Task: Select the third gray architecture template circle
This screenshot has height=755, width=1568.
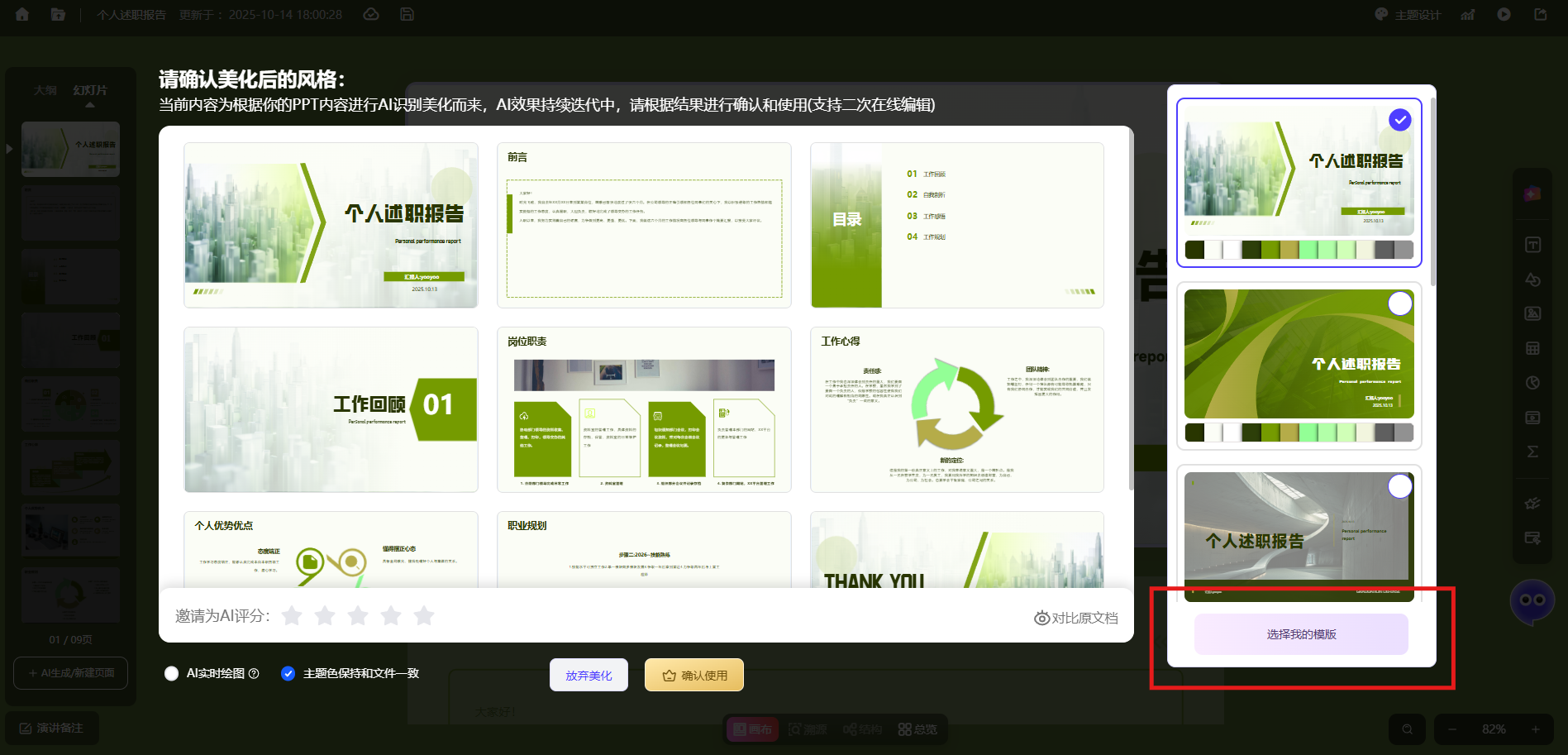Action: tap(1399, 486)
